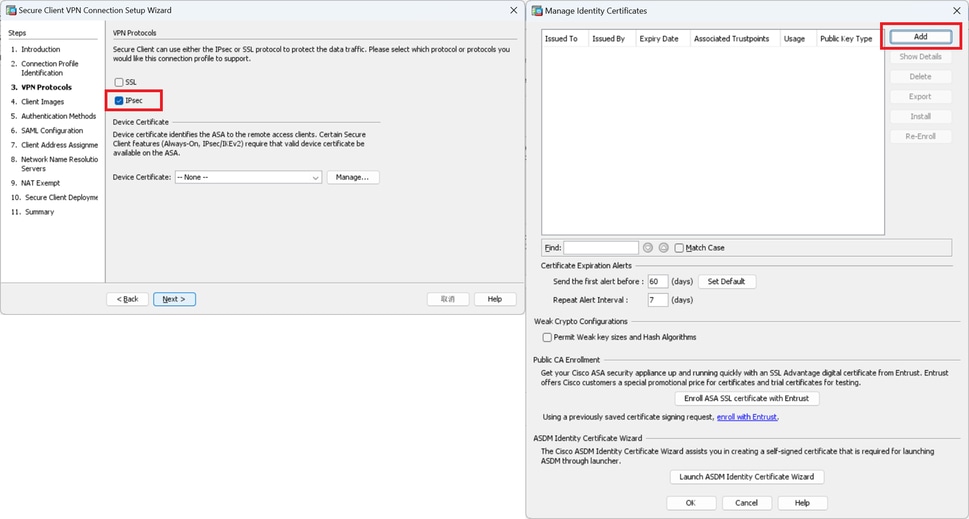Close the VPN Connection Setup Wizard window
This screenshot has height=519, width=969.
coord(514,10)
